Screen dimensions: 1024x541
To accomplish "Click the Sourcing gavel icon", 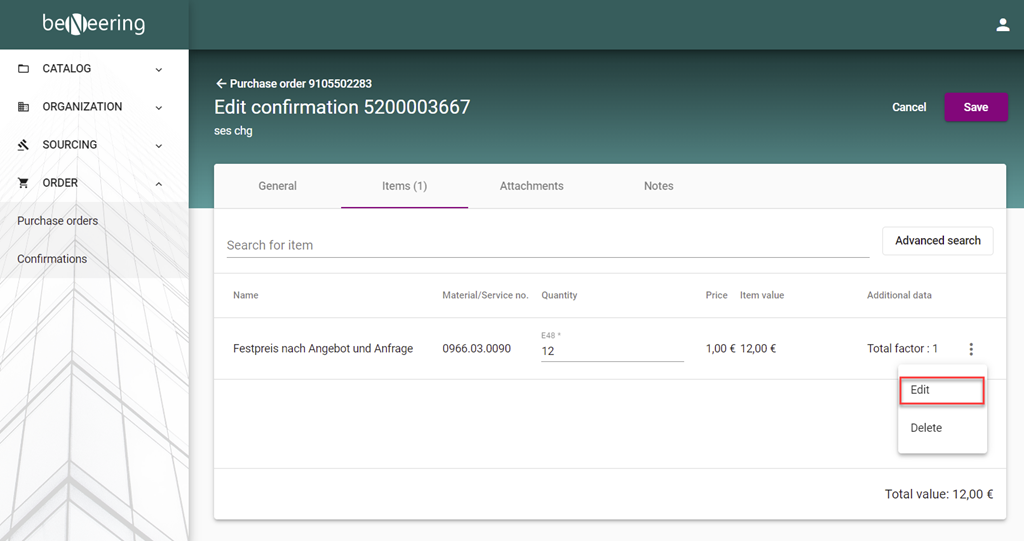I will [x=24, y=145].
